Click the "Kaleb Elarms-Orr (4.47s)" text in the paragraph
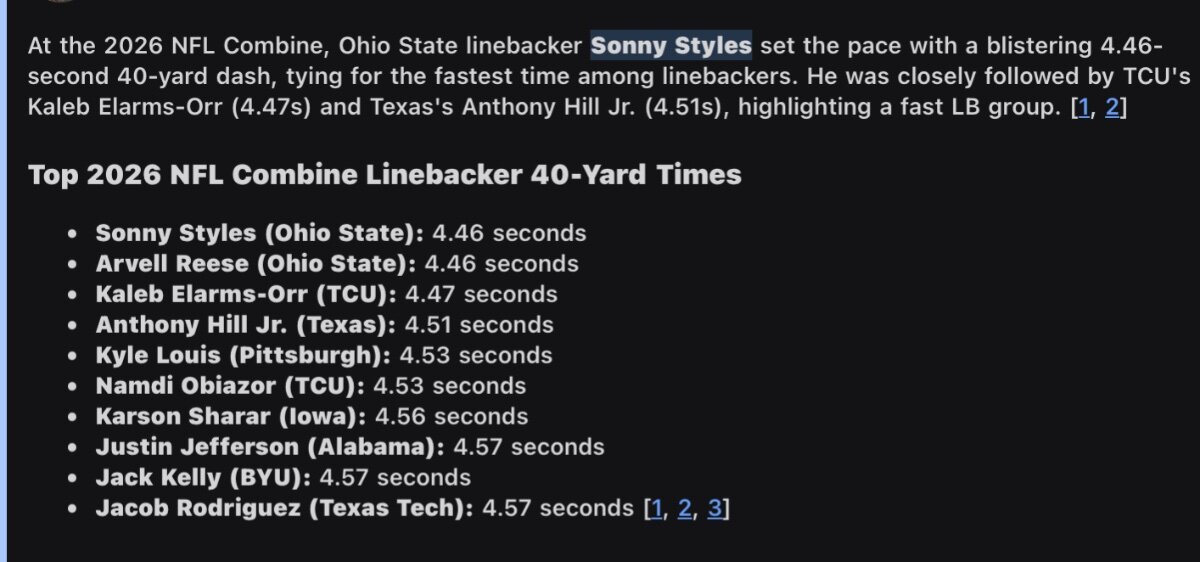 (x=170, y=109)
